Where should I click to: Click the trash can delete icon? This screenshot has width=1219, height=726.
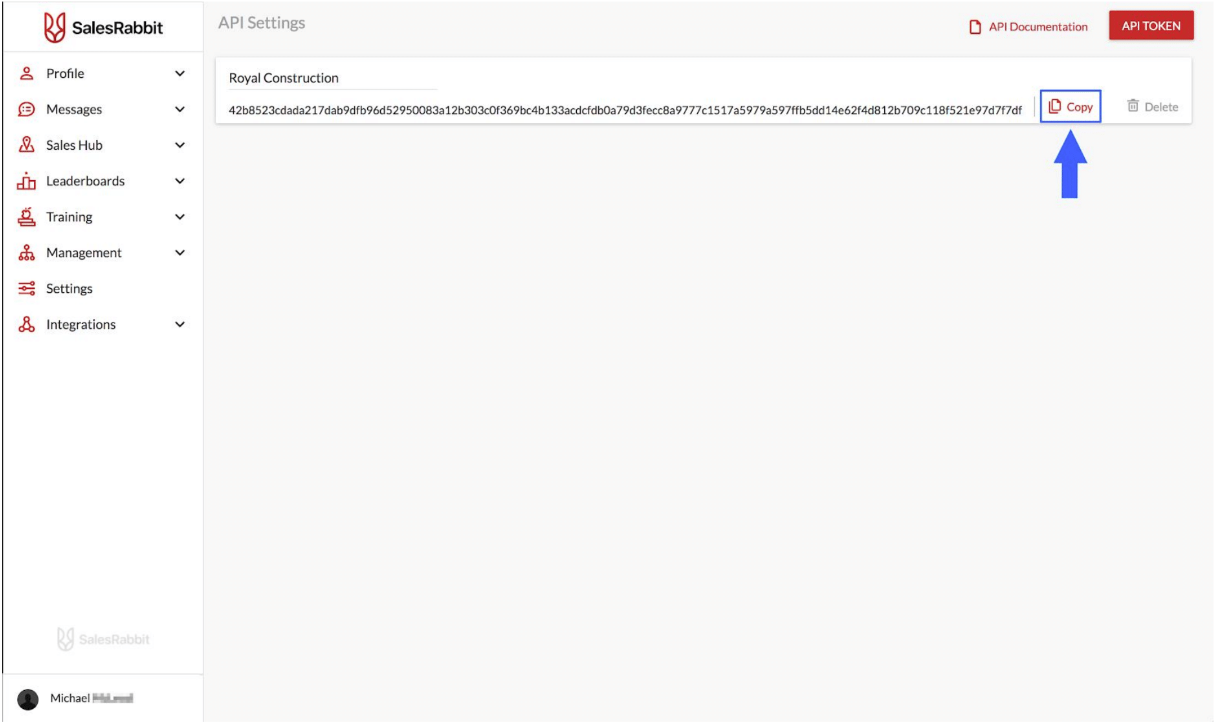point(1133,106)
